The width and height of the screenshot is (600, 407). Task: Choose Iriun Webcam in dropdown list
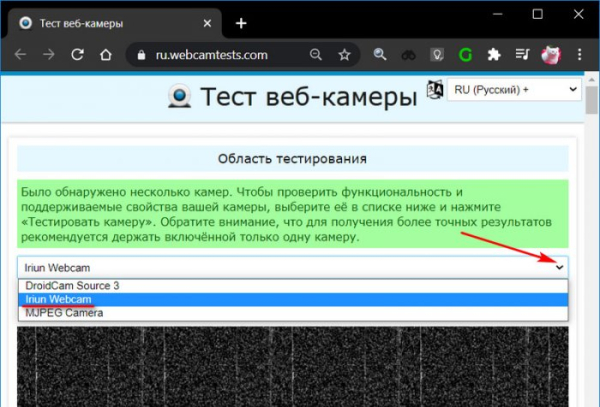[x=59, y=299]
